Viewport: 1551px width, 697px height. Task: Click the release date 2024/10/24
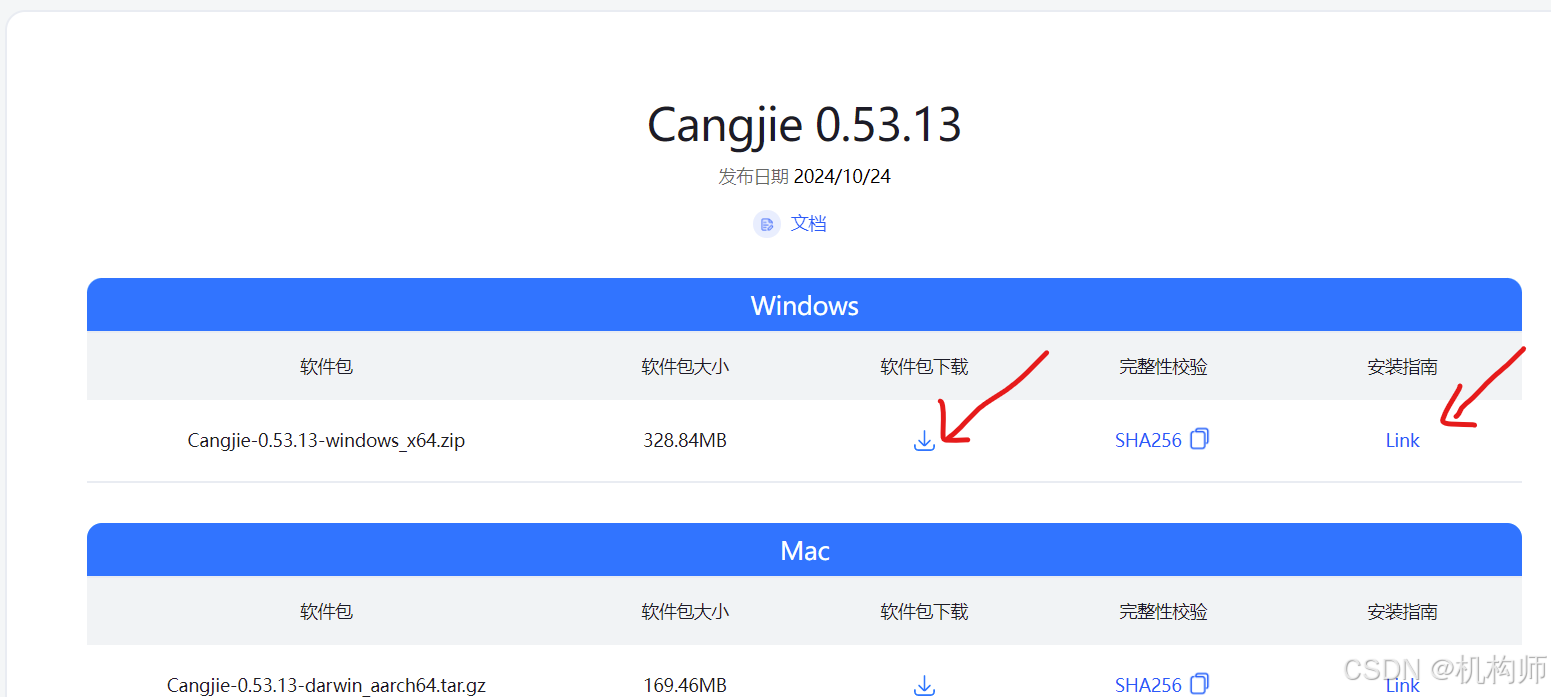842,177
